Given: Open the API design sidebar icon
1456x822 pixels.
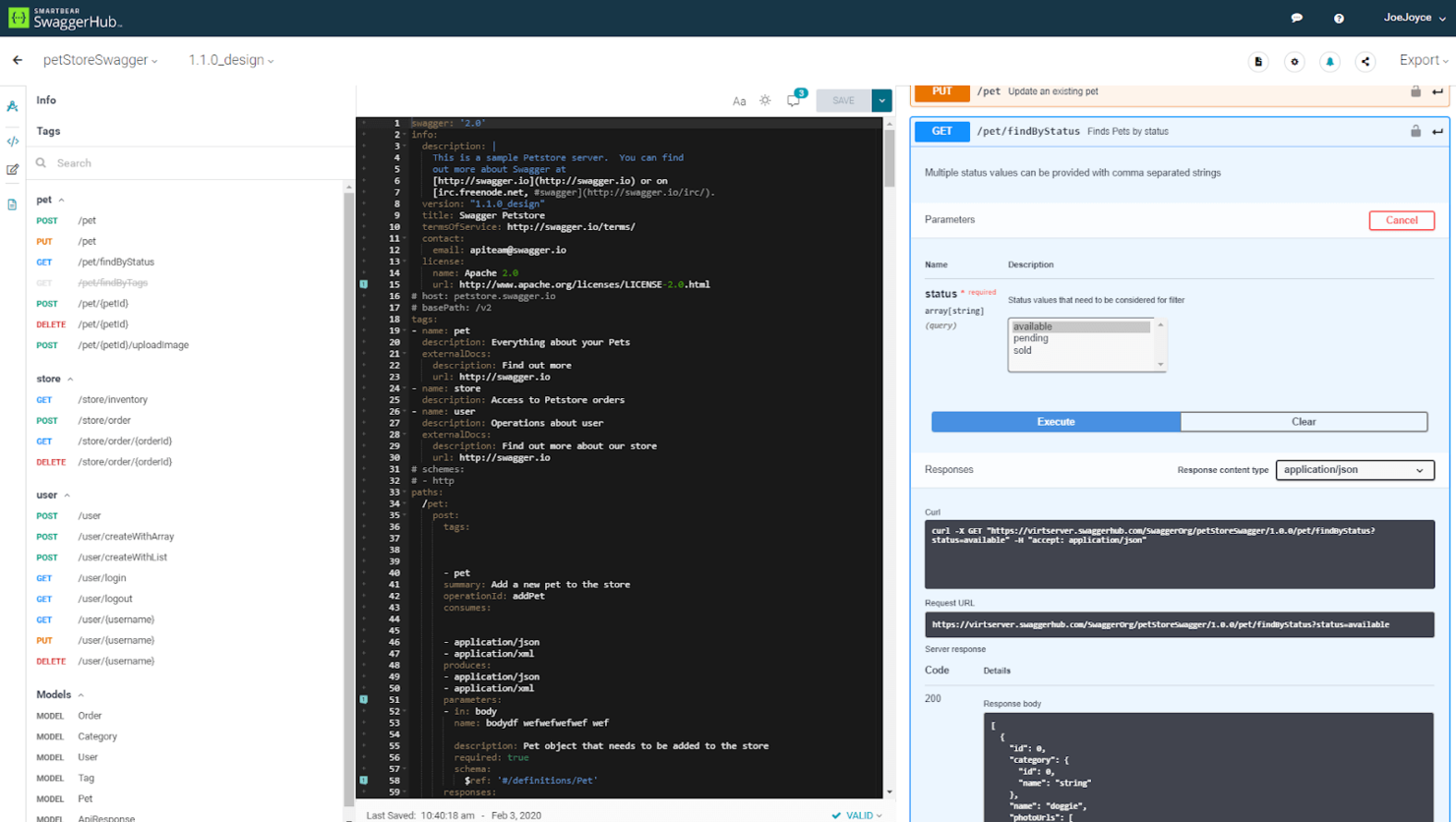Looking at the screenshot, I should tap(13, 106).
